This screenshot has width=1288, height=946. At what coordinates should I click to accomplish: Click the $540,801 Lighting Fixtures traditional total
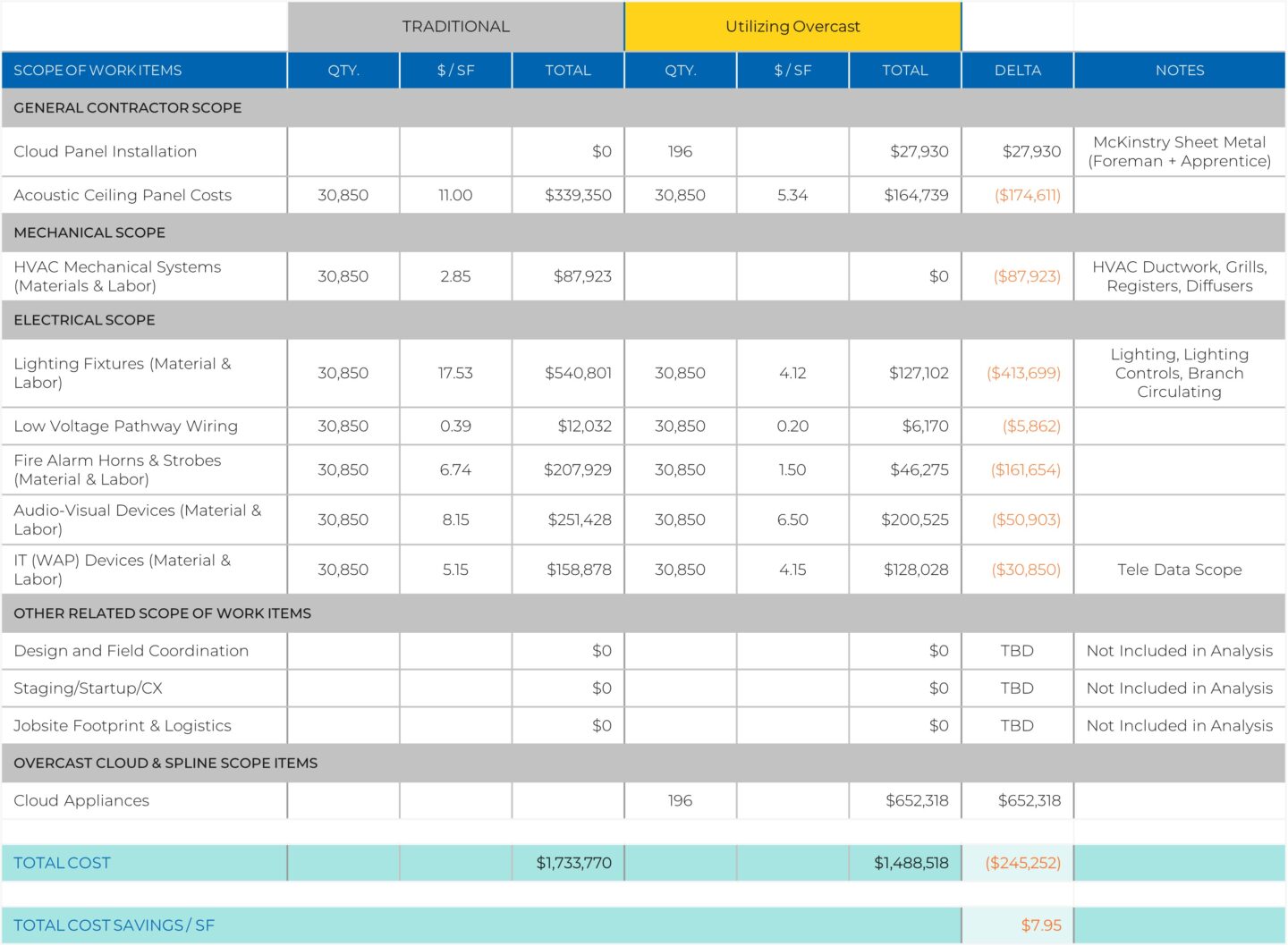point(578,374)
